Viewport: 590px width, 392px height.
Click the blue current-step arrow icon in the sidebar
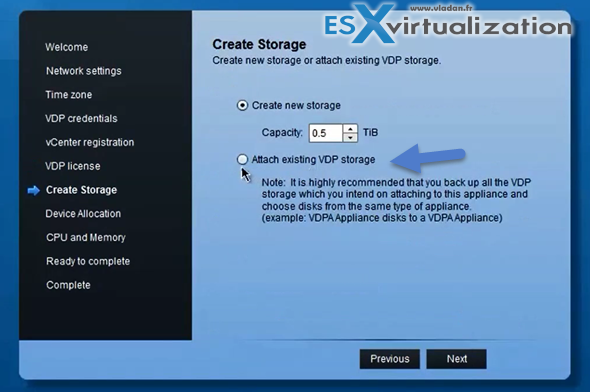(33, 190)
